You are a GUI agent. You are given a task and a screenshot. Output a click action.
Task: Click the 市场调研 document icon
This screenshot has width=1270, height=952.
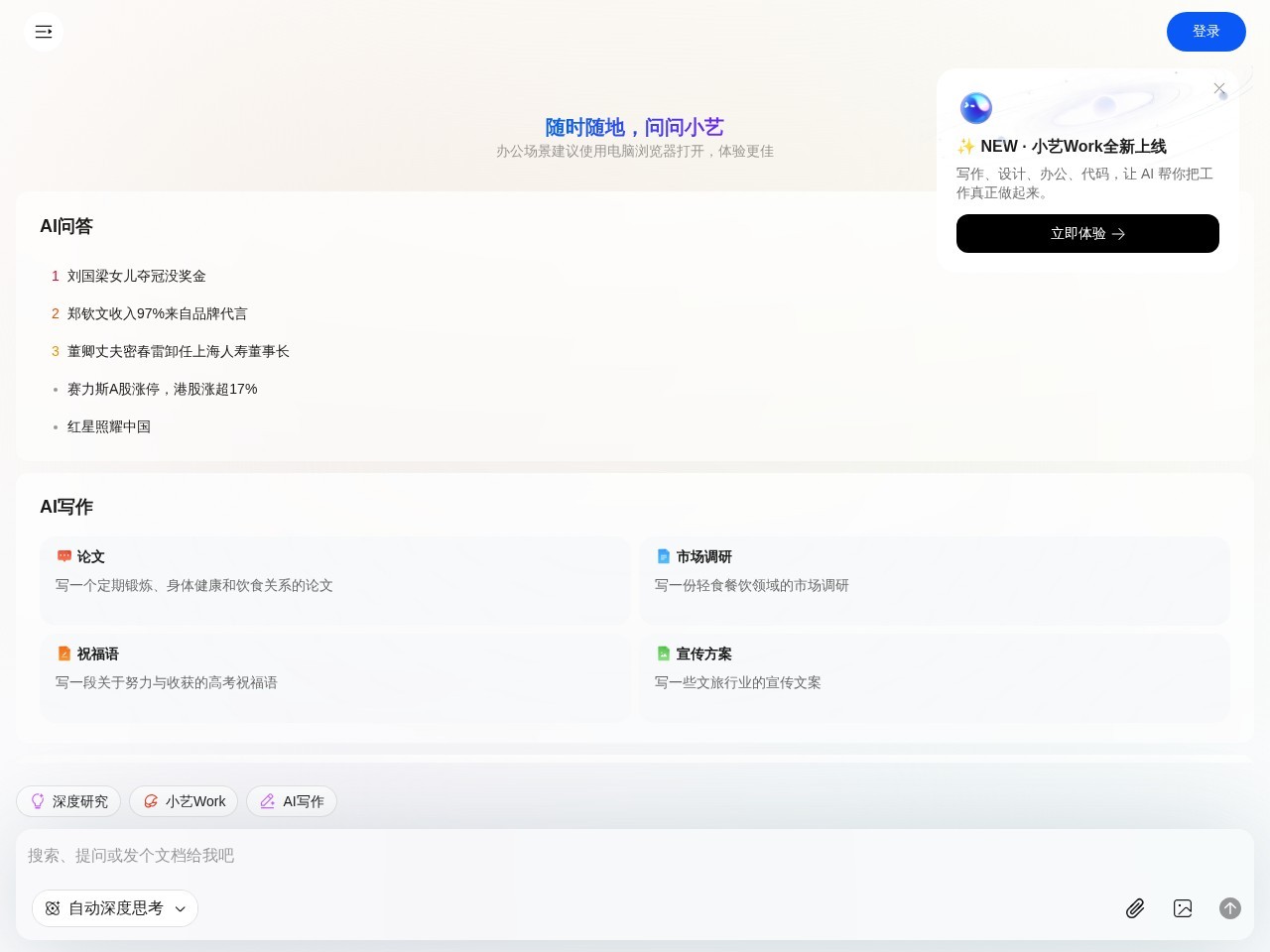664,556
